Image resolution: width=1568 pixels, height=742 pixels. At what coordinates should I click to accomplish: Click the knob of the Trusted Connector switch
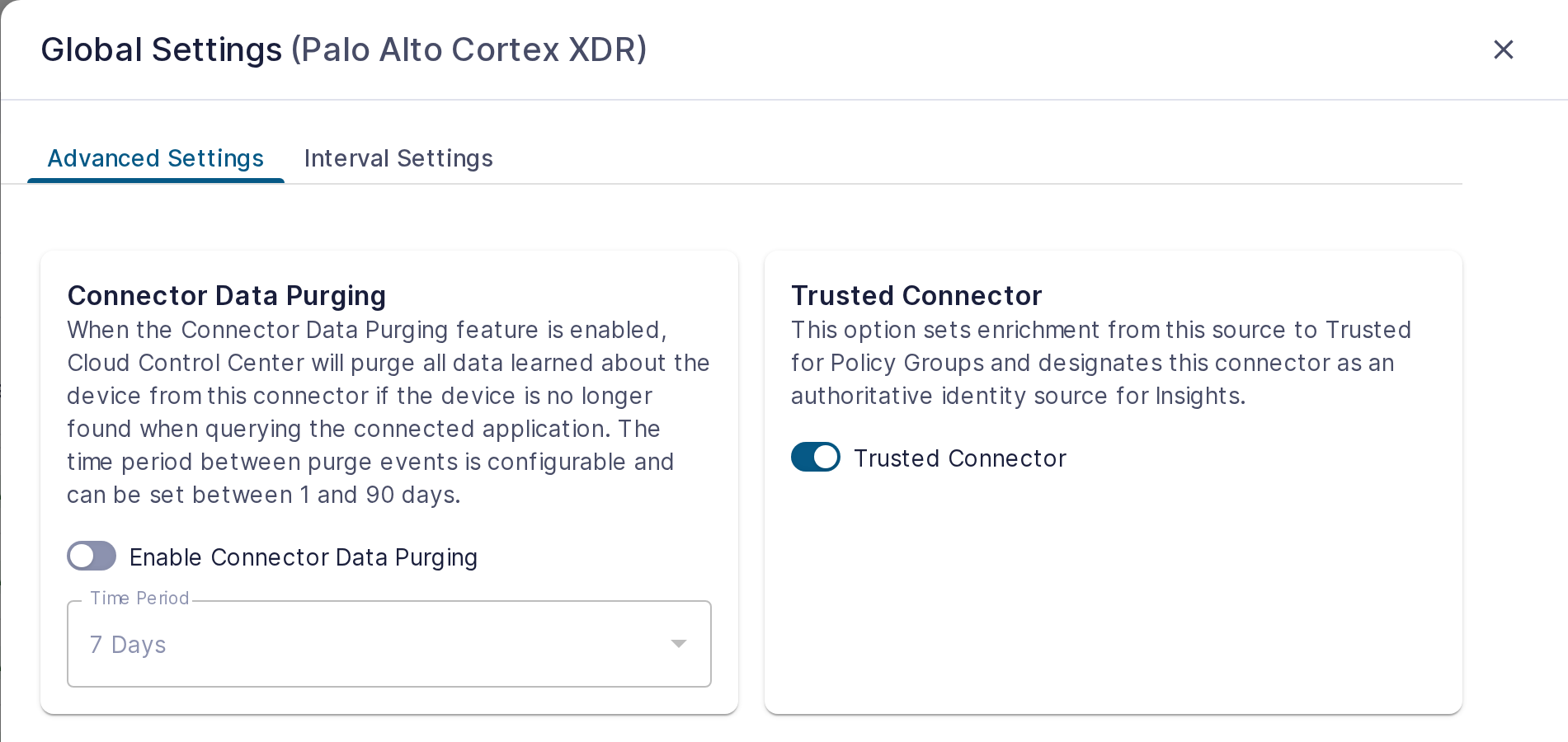tap(826, 457)
